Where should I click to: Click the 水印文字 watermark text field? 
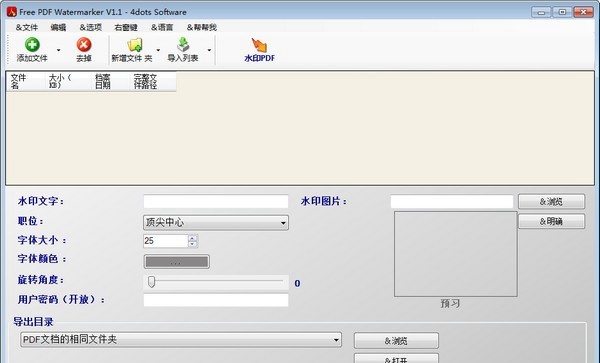[216, 202]
